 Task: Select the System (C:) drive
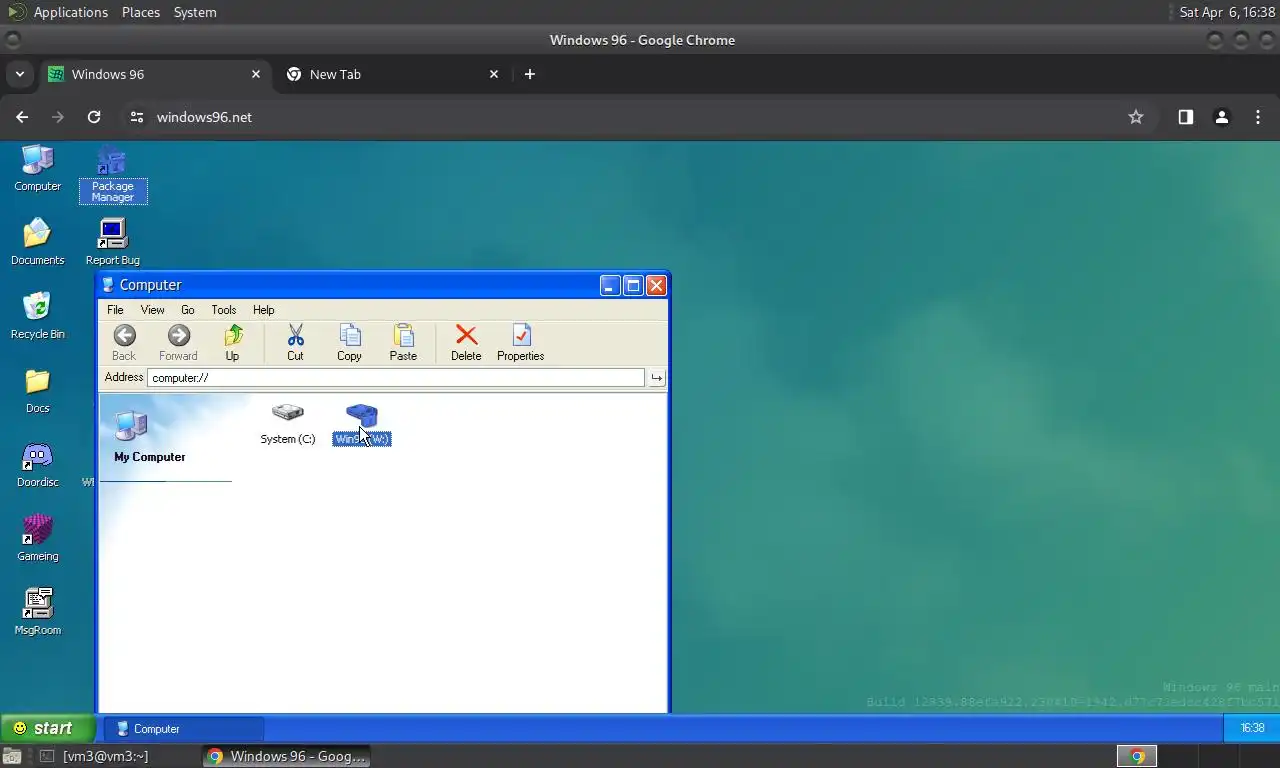(x=288, y=424)
